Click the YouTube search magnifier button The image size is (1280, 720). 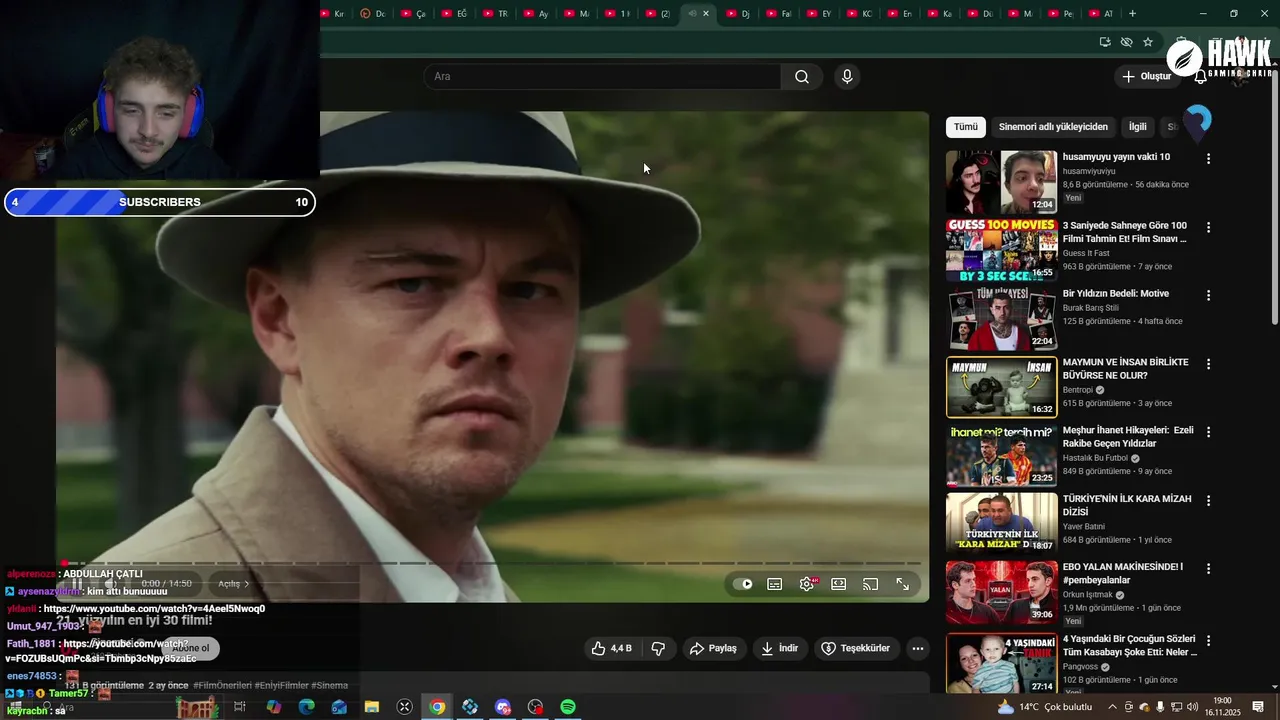tap(802, 77)
